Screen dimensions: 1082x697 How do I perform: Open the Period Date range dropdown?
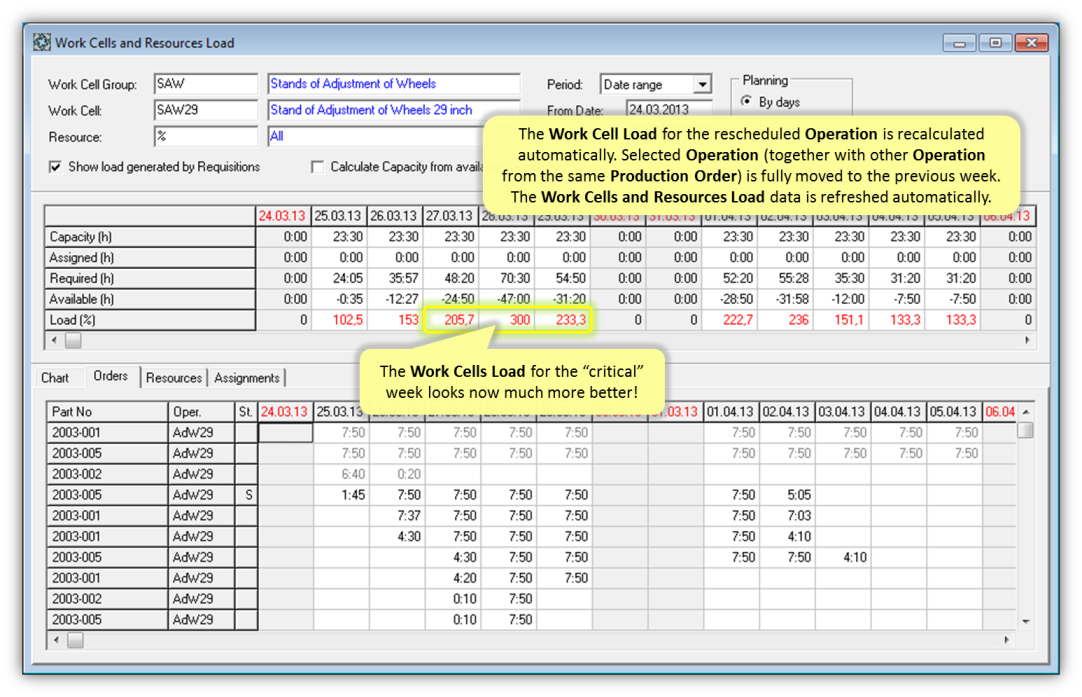click(702, 84)
